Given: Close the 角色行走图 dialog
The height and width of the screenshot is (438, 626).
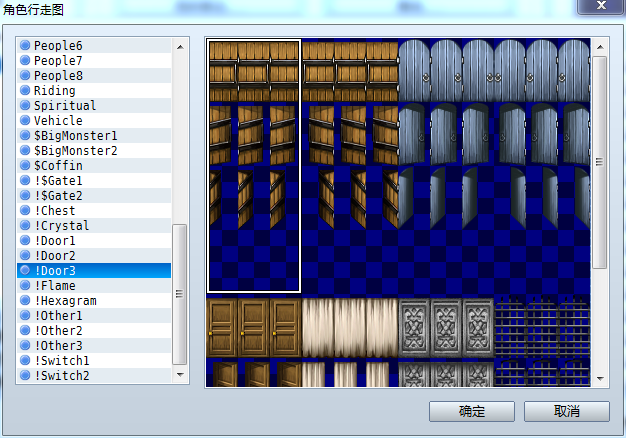Looking at the screenshot, I should (x=601, y=6).
